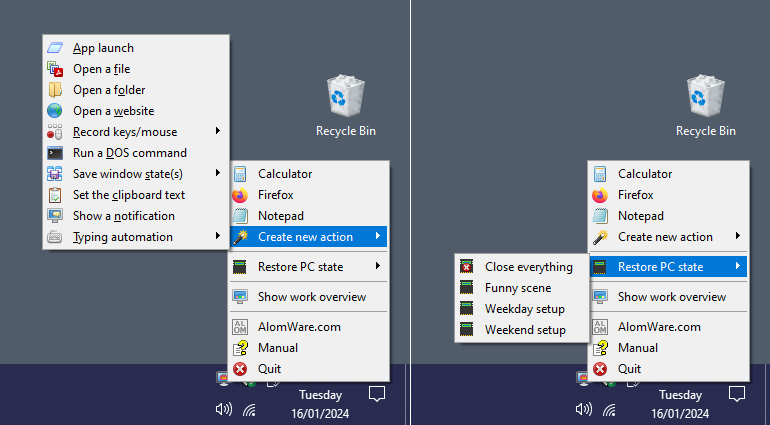Click the Set the clipboard text icon
The image size is (770, 425).
(55, 195)
